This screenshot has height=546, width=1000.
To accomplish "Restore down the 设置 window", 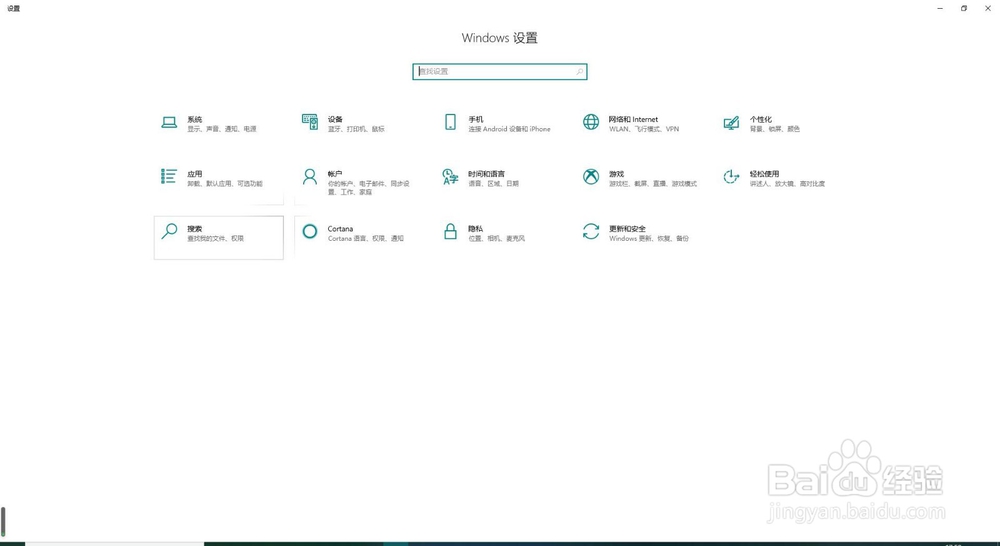I will tap(964, 8).
